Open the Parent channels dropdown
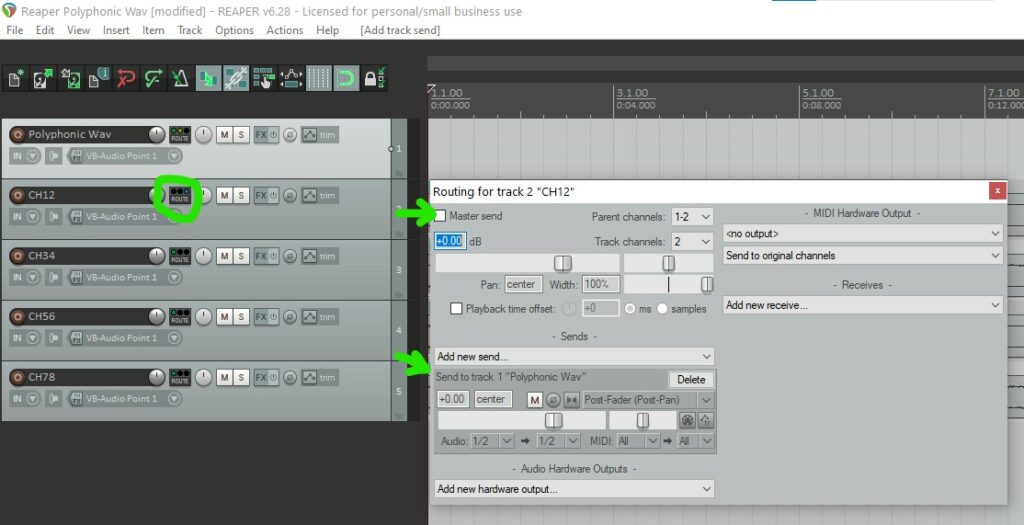The image size is (1024, 525). point(692,217)
